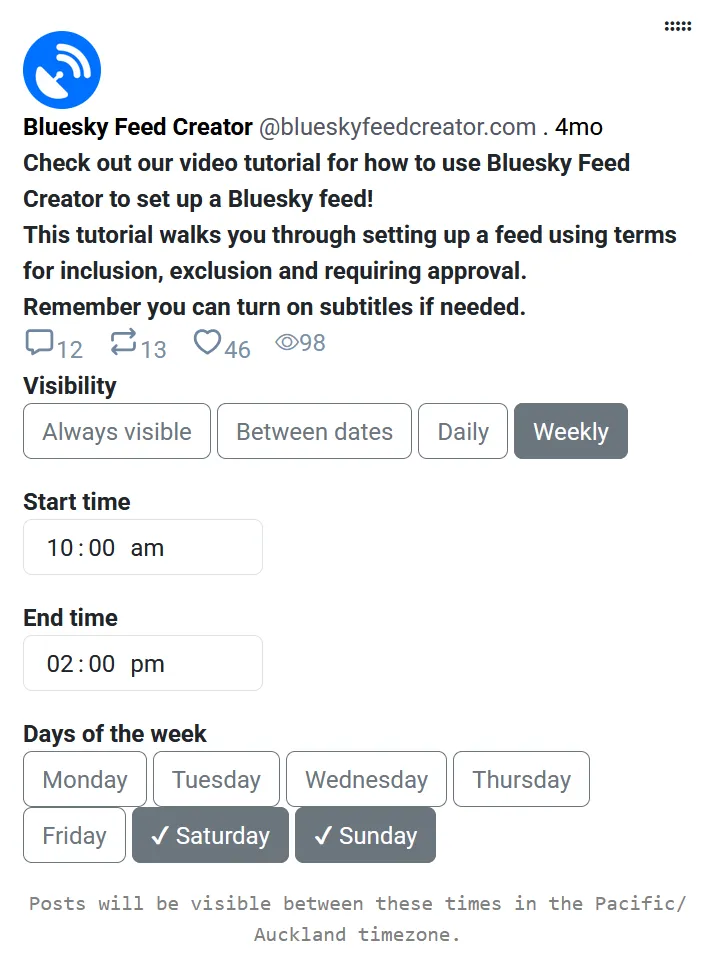The width and height of the screenshot is (717, 971).
Task: Click the reply comment icon
Action: tap(39, 343)
